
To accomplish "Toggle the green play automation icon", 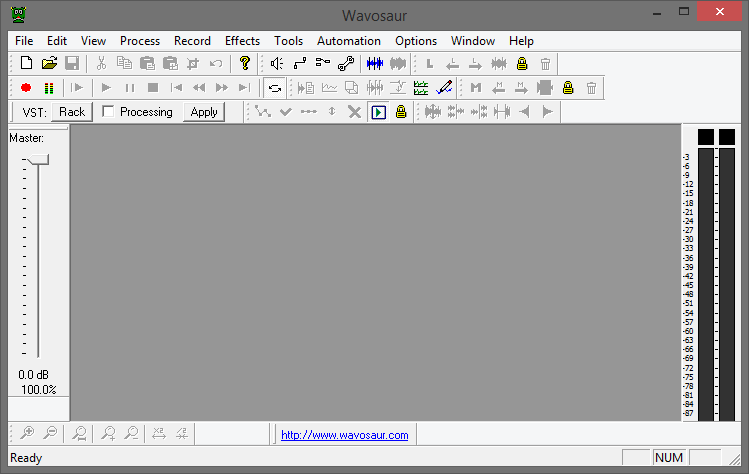I will (x=378, y=112).
